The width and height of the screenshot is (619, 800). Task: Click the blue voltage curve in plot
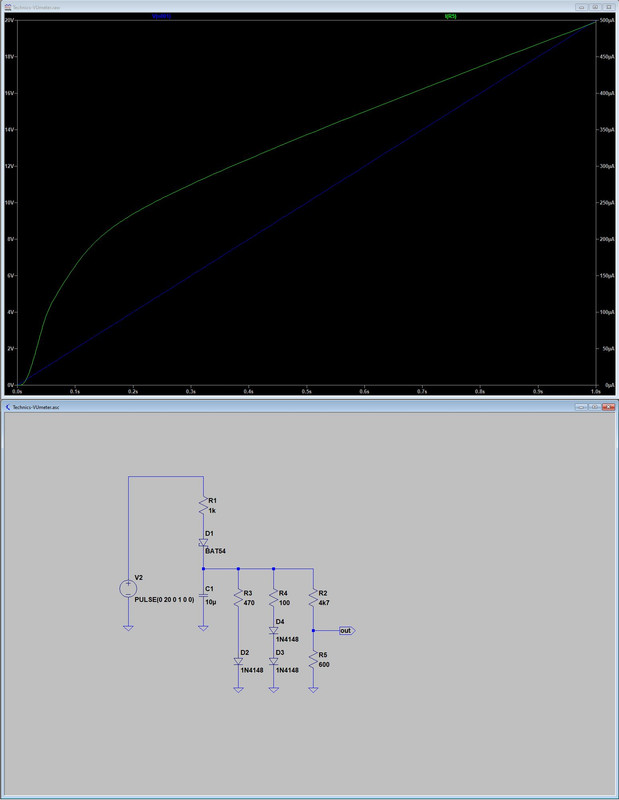coord(307,204)
